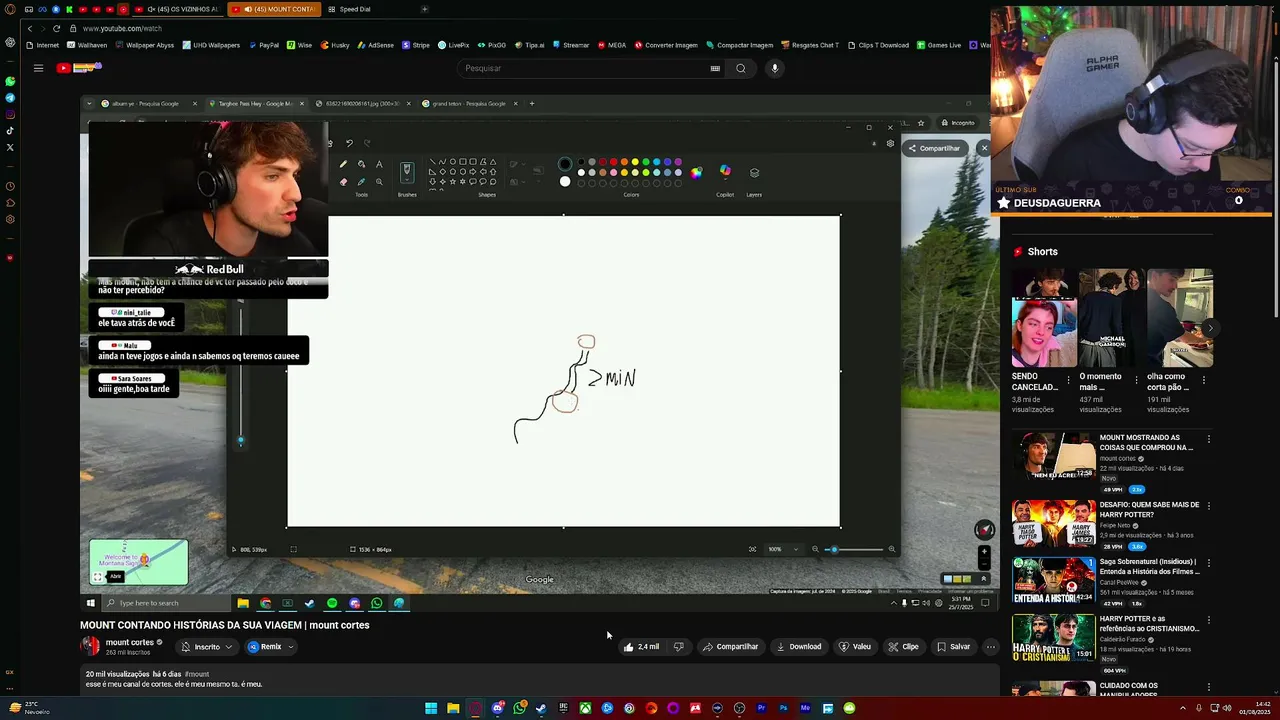Reload page with browser refresh button

(x=56, y=28)
